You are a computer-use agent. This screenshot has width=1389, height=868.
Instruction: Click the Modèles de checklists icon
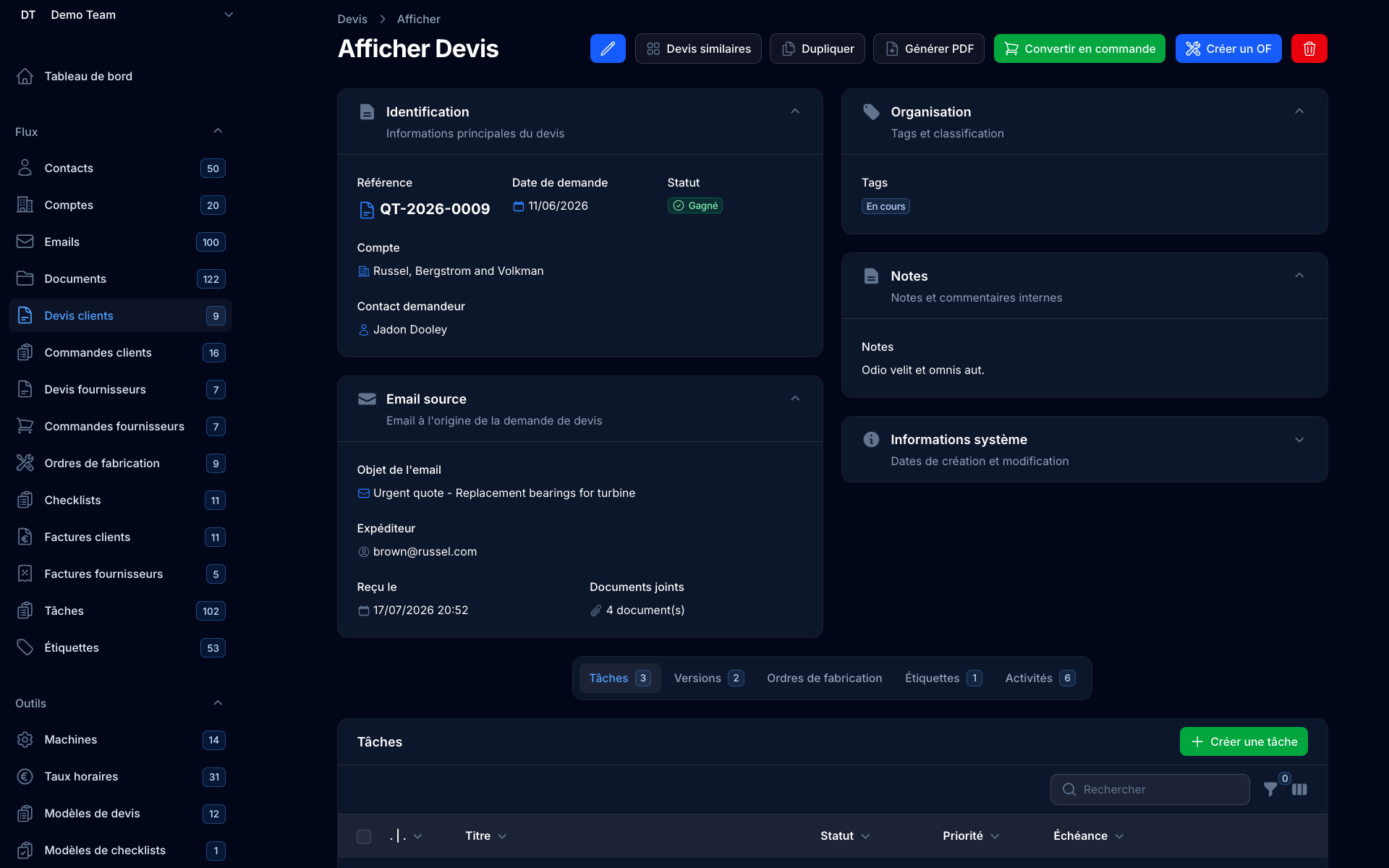coord(25,850)
